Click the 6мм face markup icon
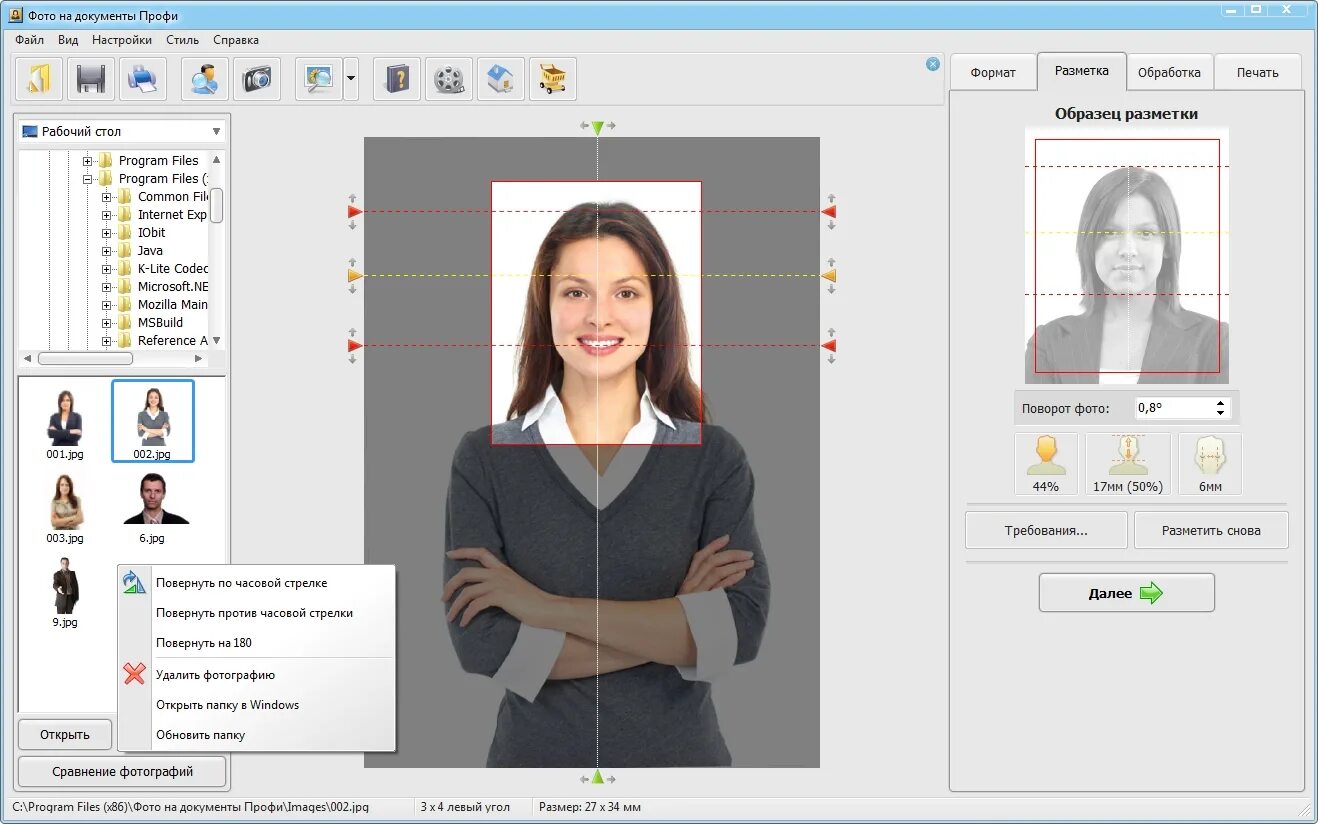This screenshot has height=824, width=1318. click(x=1210, y=464)
